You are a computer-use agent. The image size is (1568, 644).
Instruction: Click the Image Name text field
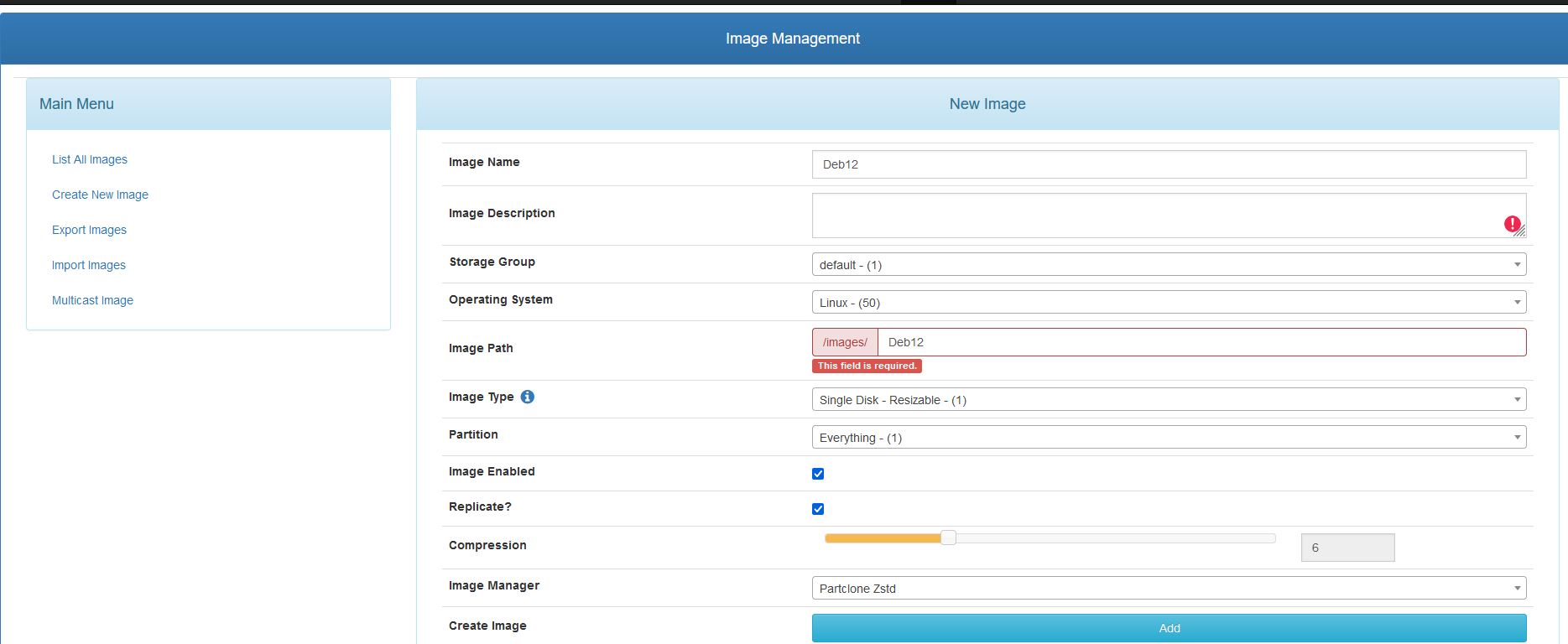coord(1168,164)
